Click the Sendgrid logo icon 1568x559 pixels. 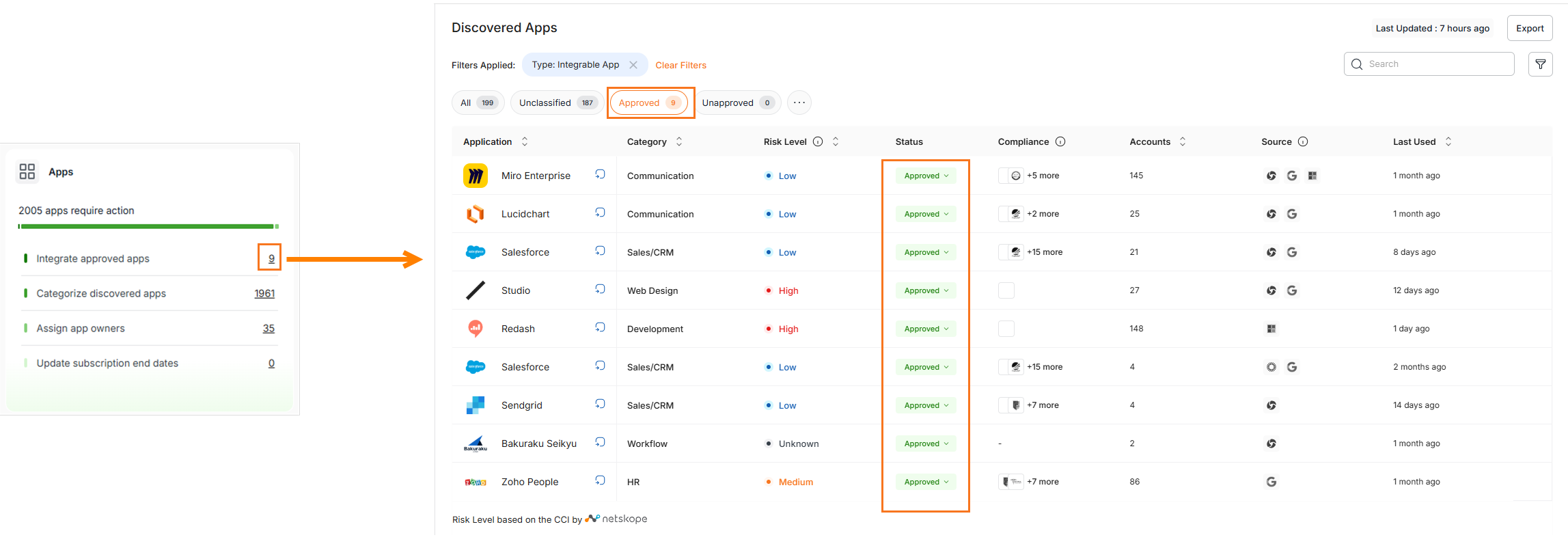coord(476,405)
